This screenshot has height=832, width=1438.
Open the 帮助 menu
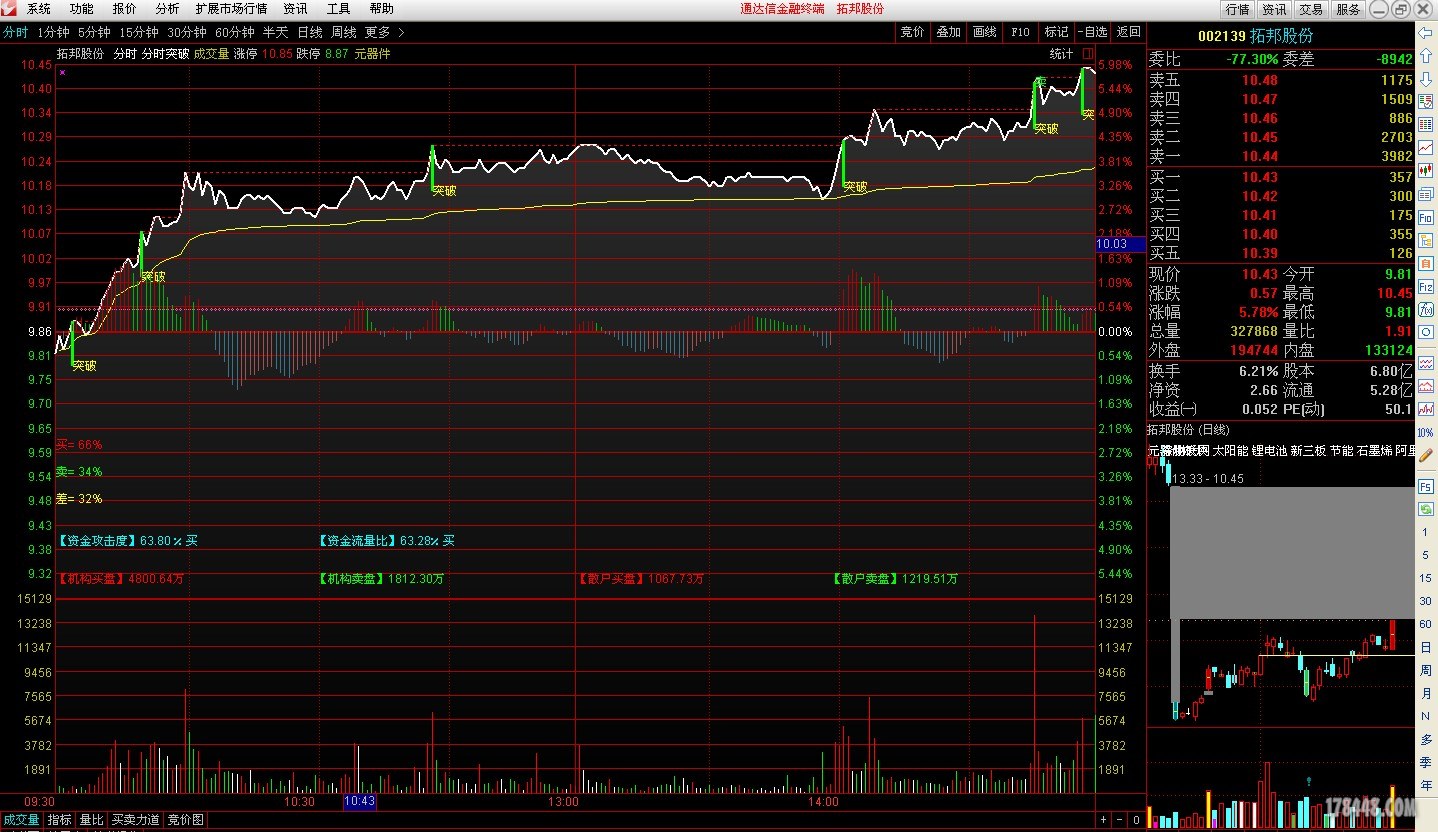381,8
